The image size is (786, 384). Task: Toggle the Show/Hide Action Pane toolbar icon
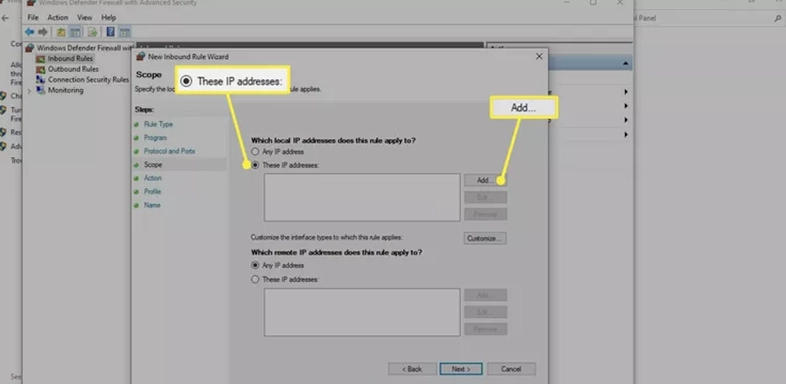tap(125, 32)
